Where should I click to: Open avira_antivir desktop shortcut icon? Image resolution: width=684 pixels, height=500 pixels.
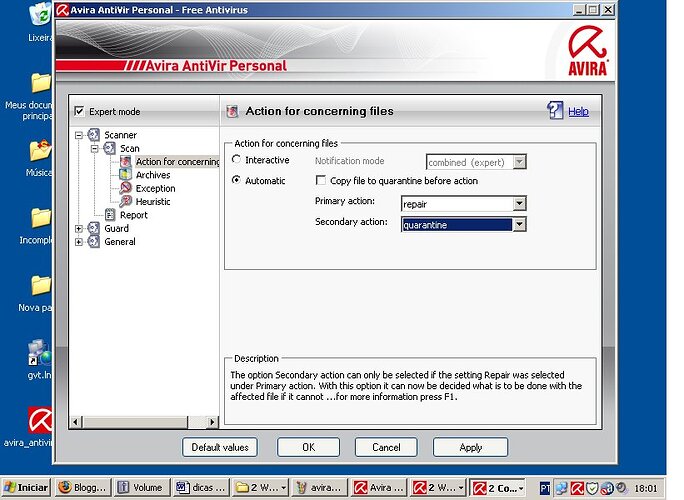pyautogui.click(x=40, y=419)
